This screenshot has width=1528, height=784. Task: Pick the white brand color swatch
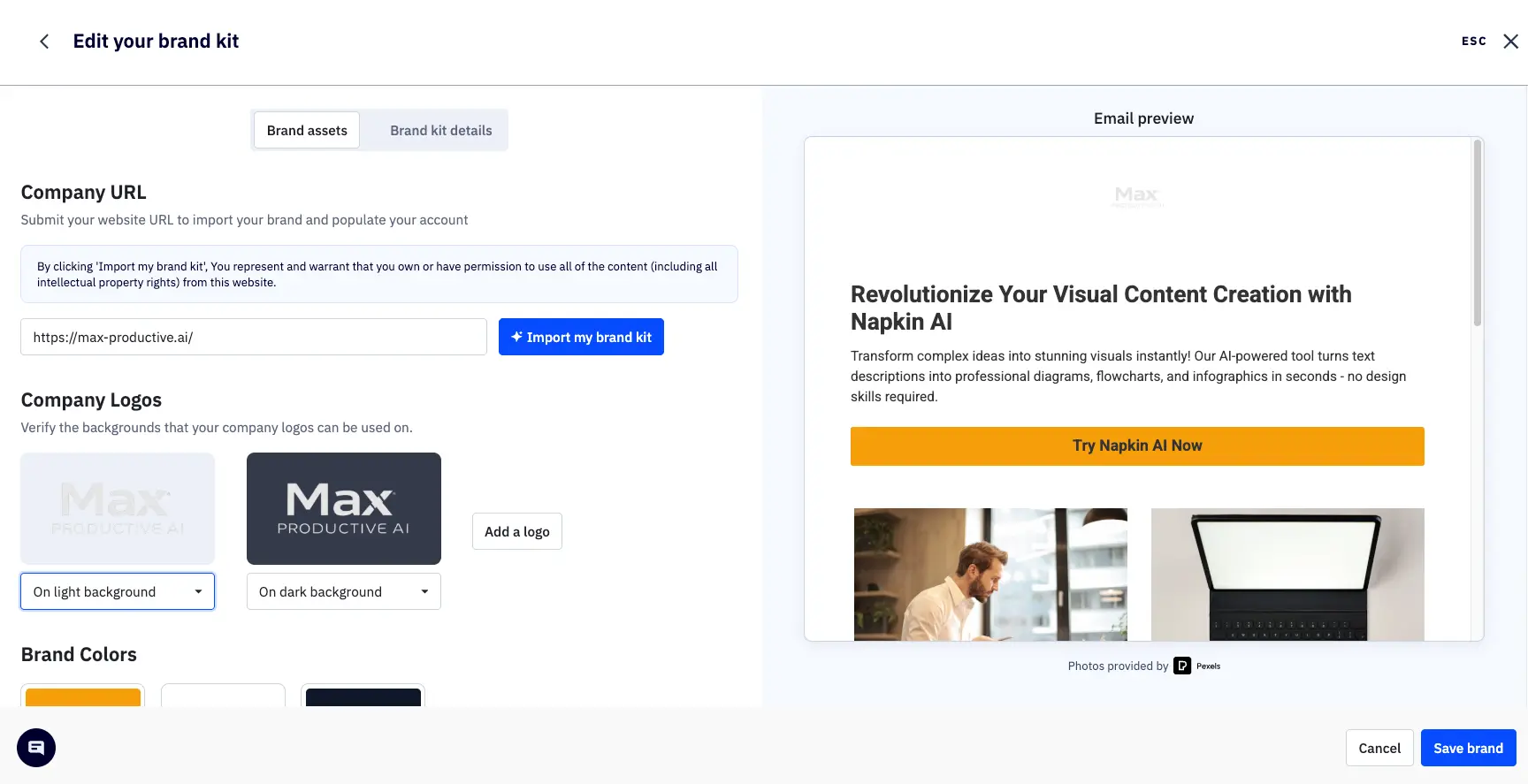[223, 696]
